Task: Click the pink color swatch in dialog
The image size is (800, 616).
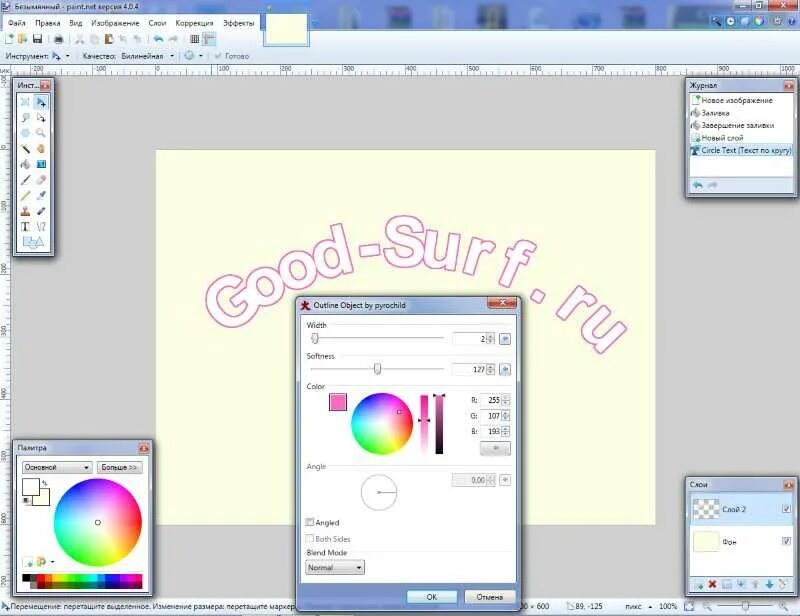Action: coord(338,402)
